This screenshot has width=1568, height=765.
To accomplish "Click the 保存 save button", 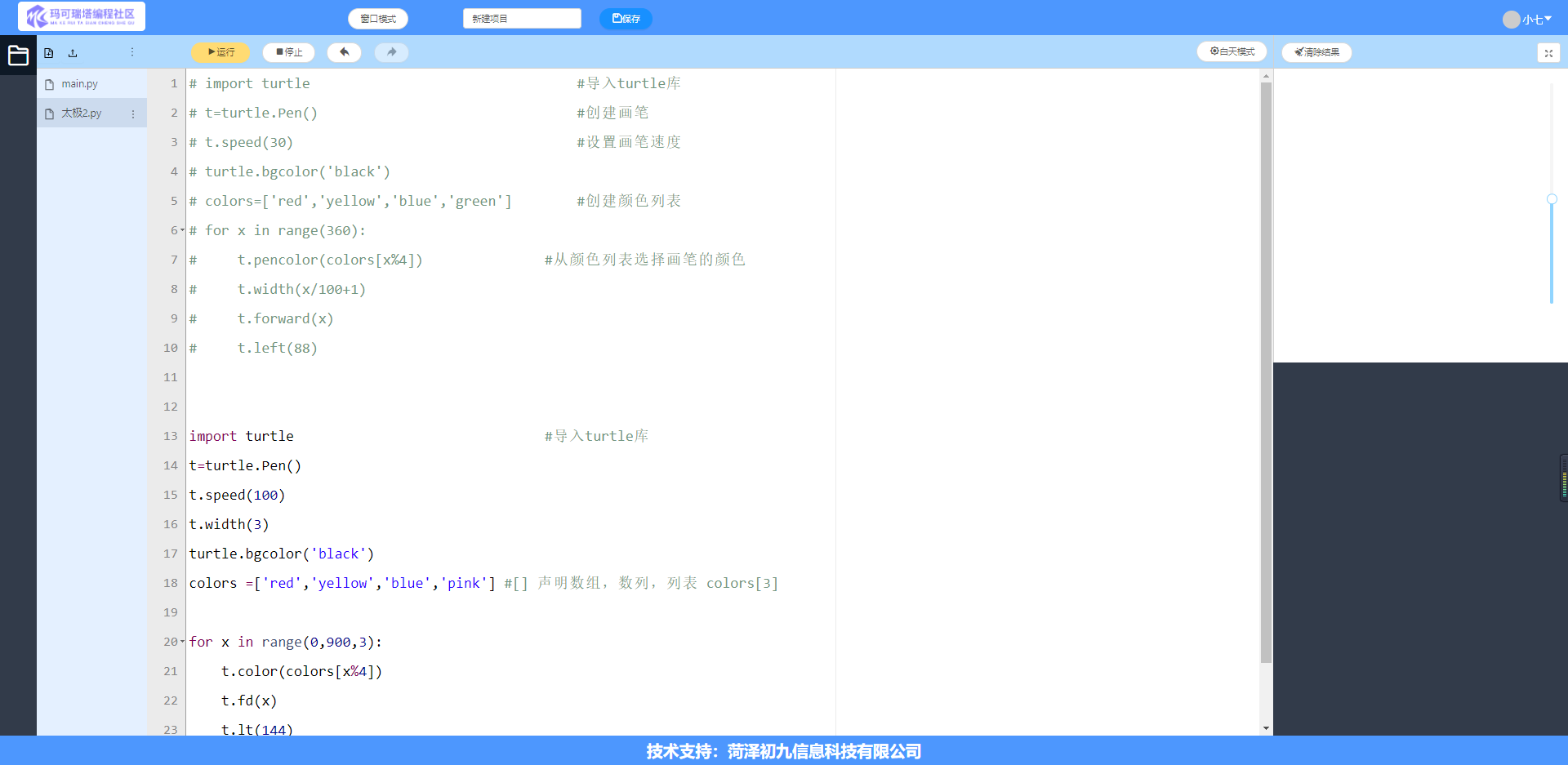I will [x=626, y=19].
